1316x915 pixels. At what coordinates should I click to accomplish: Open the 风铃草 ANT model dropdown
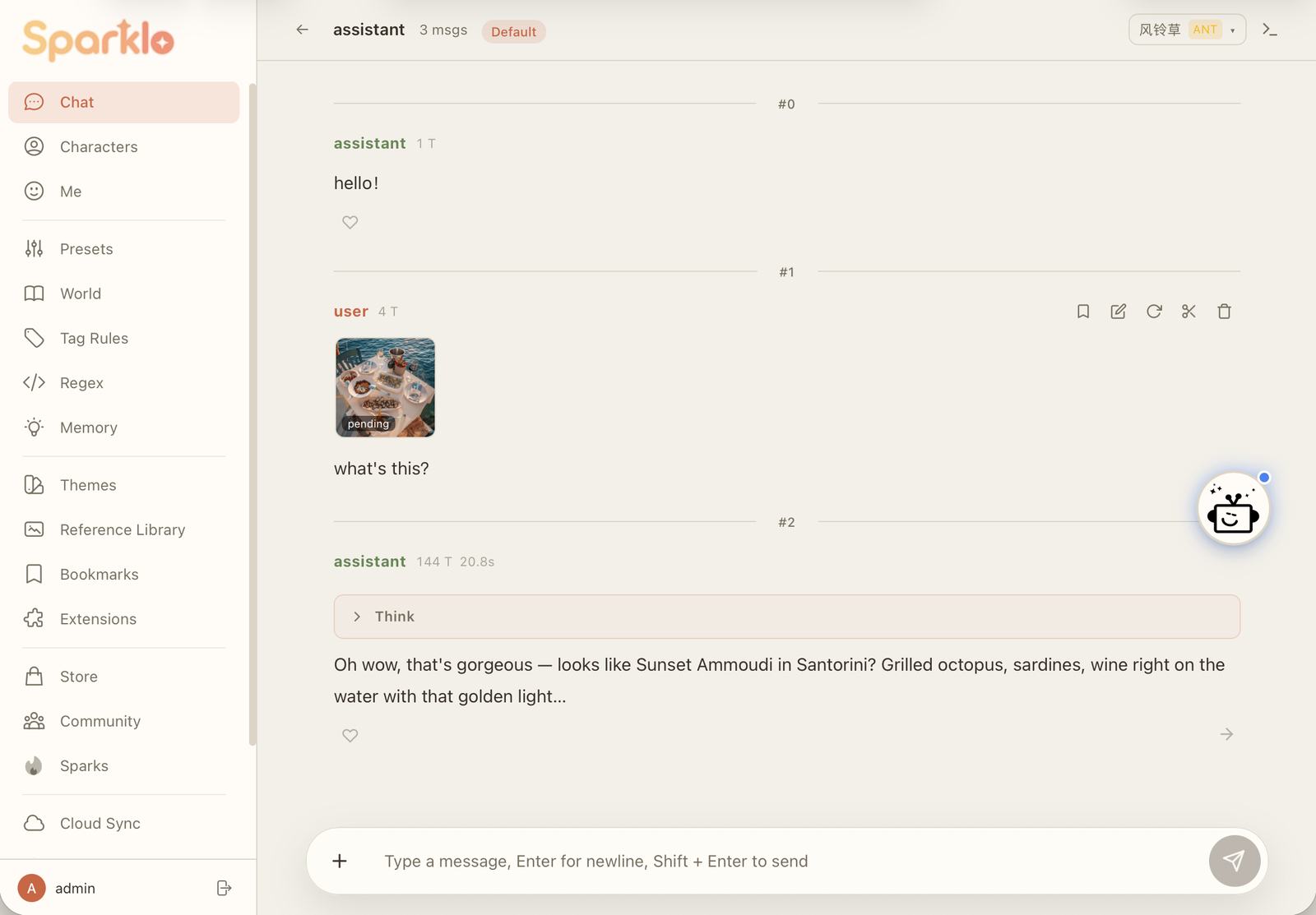point(1187,30)
